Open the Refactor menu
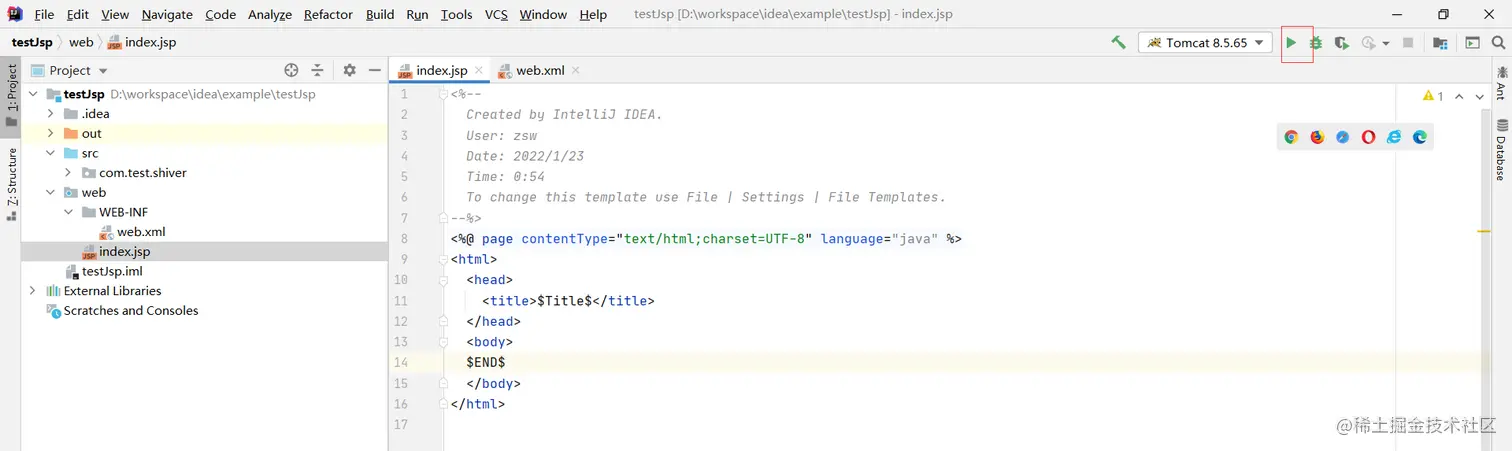 tap(328, 14)
